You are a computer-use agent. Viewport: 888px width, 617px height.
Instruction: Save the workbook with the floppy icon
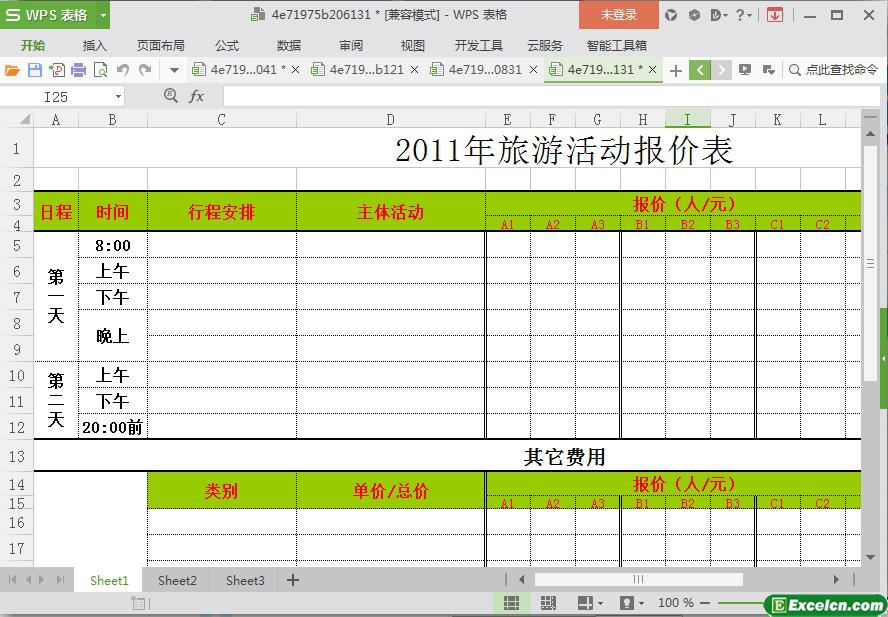coord(35,70)
